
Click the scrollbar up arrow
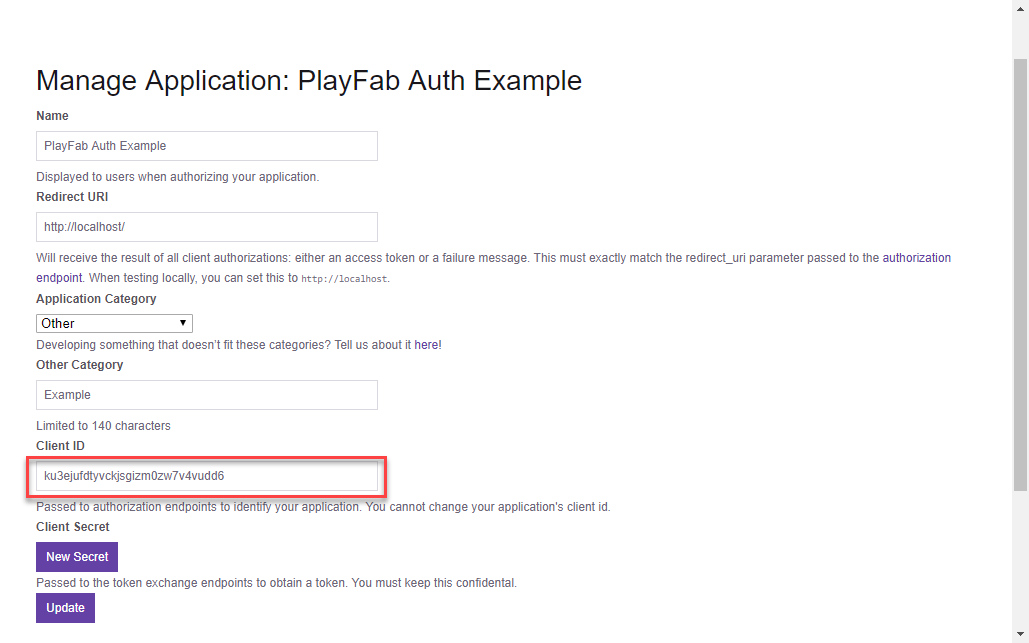coord(1021,8)
